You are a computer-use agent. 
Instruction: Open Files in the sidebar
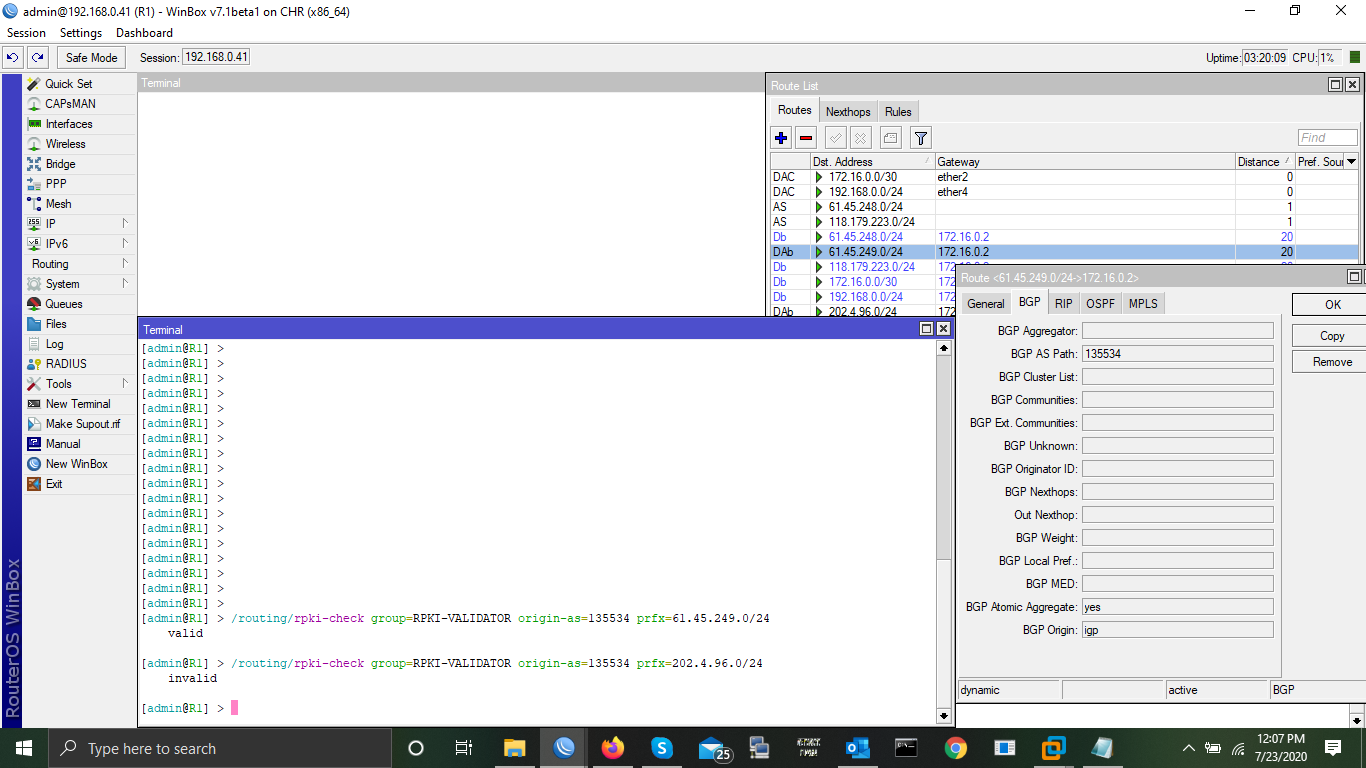pyautogui.click(x=56, y=324)
